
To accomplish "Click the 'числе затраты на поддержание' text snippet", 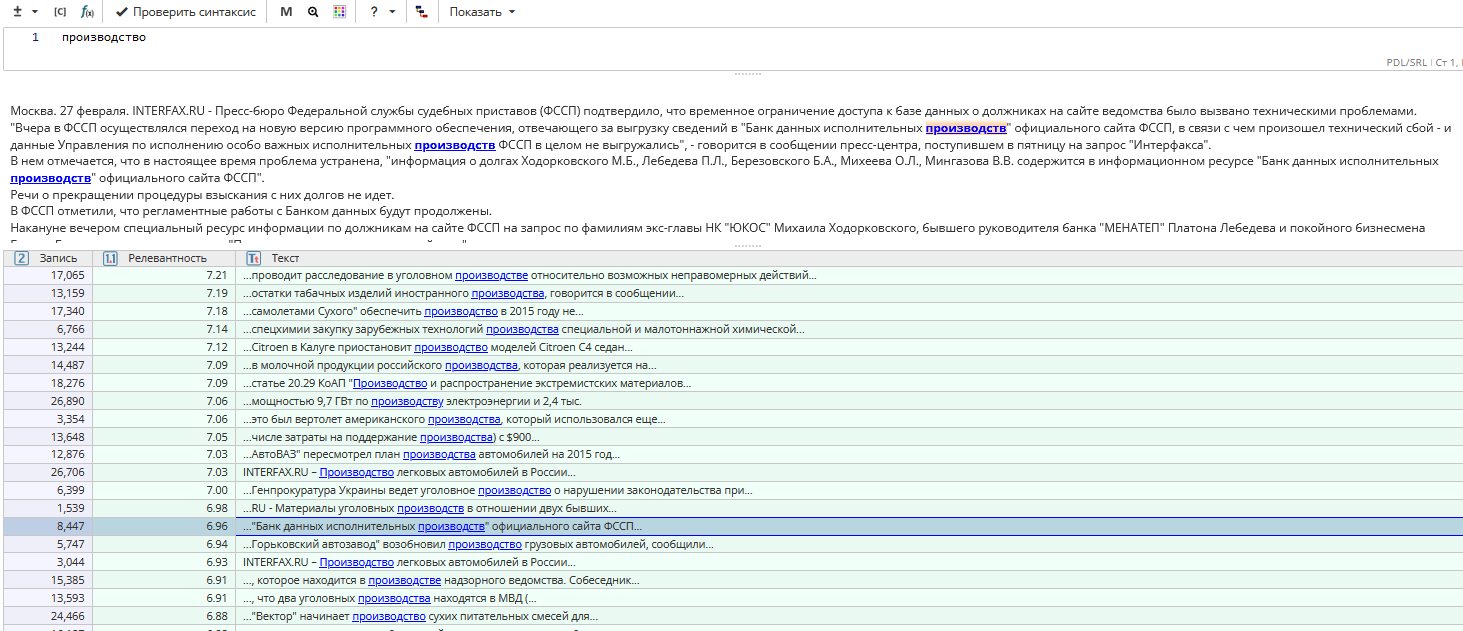I will click(391, 437).
